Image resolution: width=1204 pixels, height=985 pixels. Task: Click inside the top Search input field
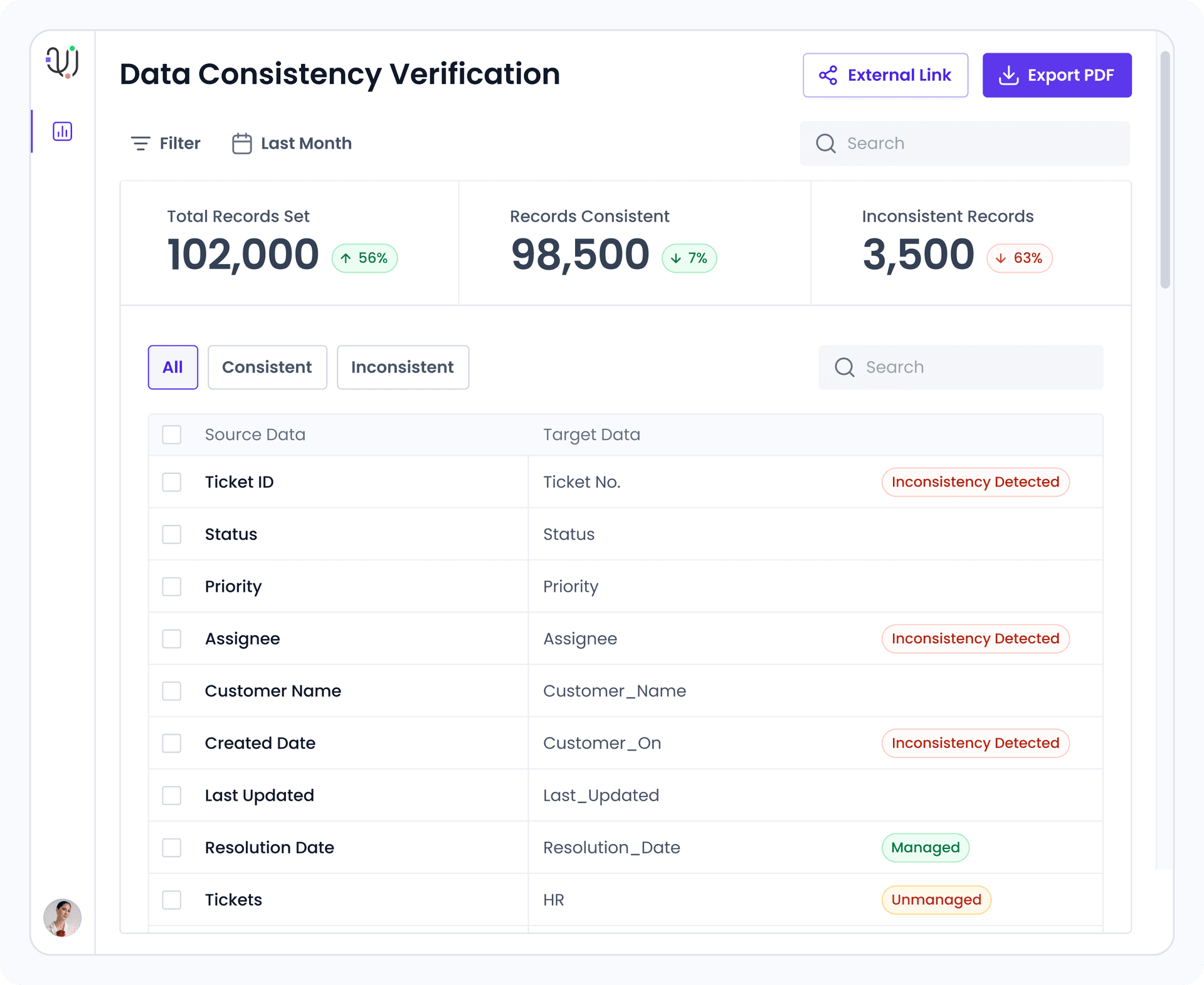pos(966,144)
